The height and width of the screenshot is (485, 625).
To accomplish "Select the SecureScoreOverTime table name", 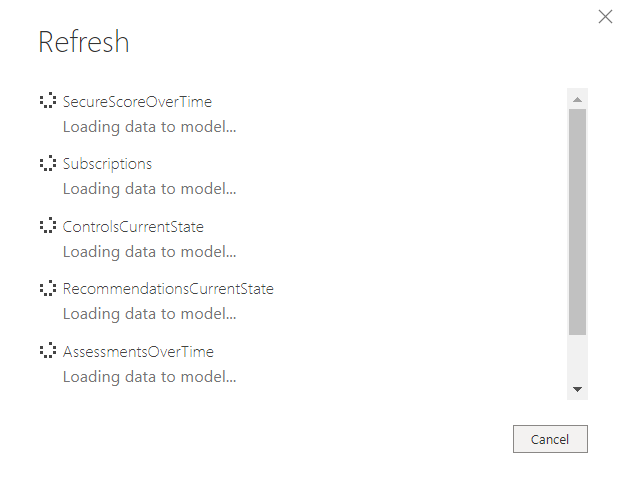I will 137,102.
